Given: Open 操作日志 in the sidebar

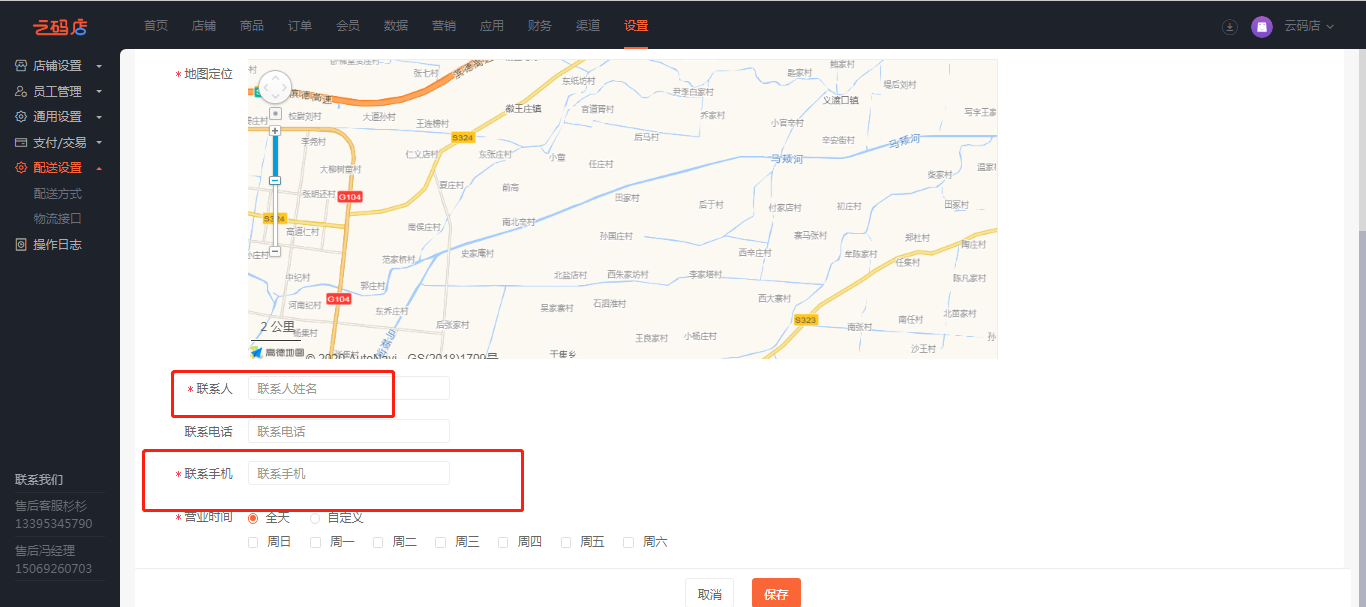Looking at the screenshot, I should coord(58,244).
